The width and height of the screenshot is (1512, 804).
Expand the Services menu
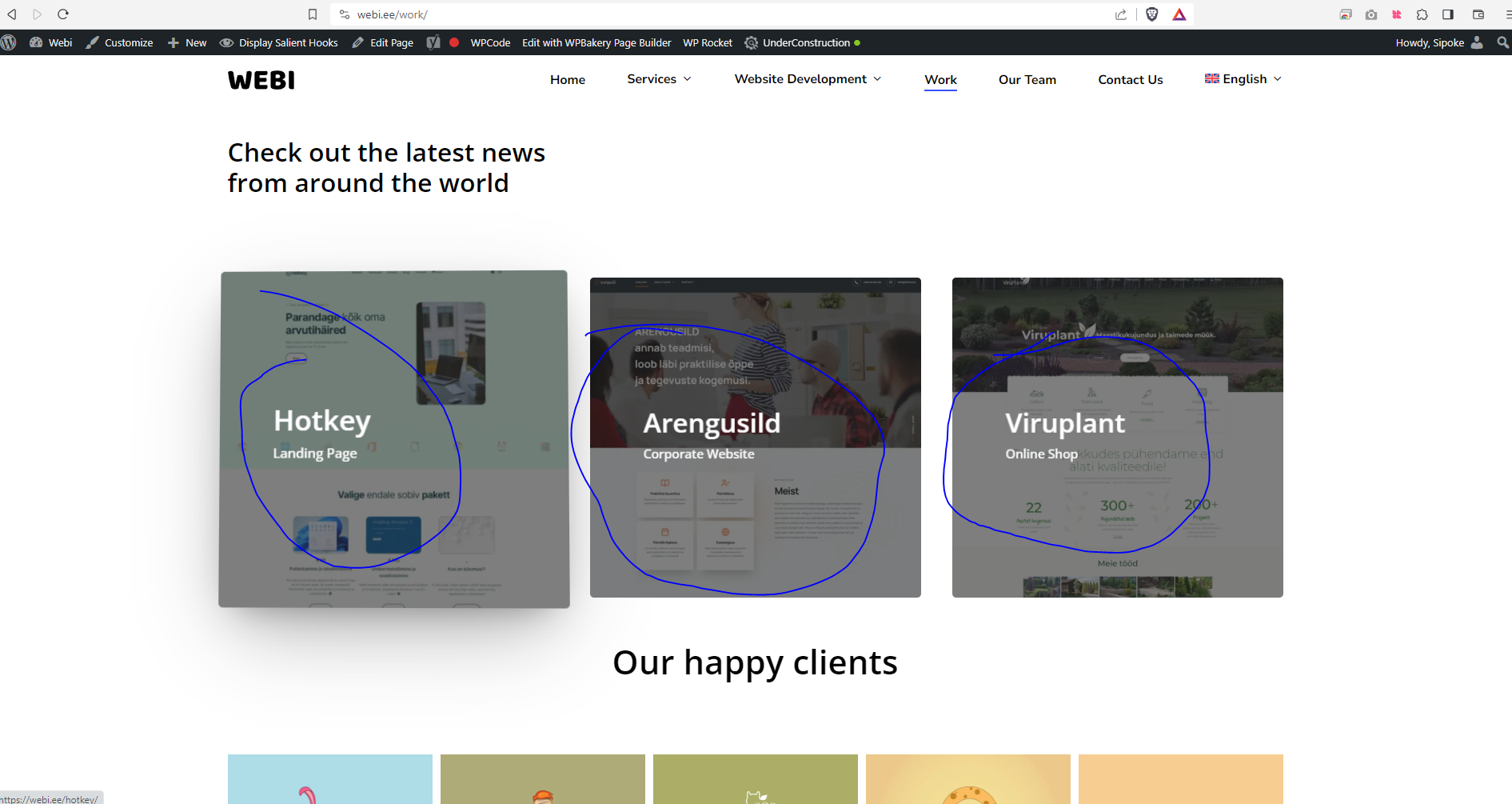[x=659, y=79]
